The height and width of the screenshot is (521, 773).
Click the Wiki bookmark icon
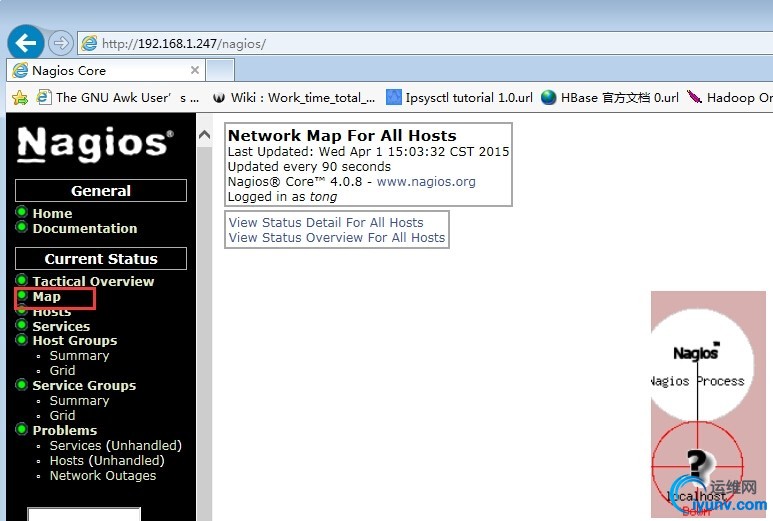[219, 98]
